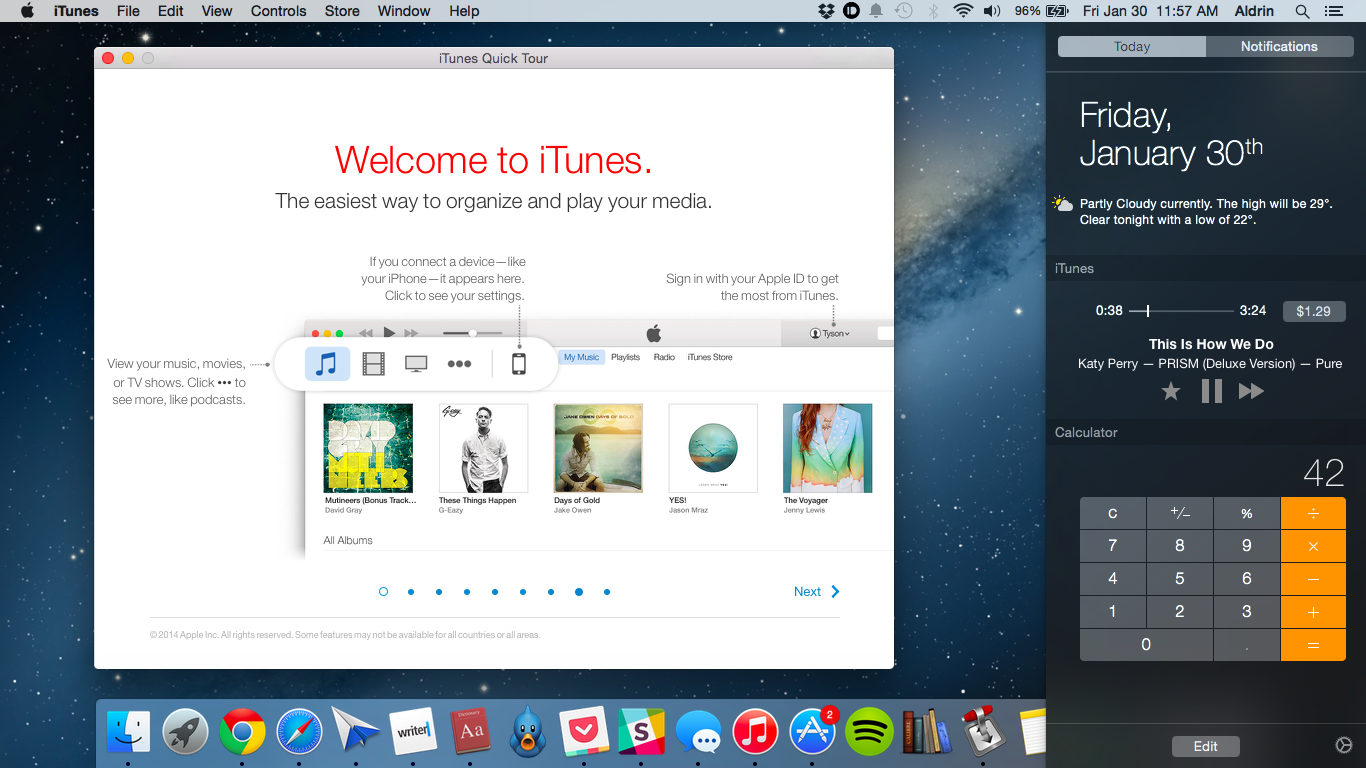Open Slack from the Dock

point(642,732)
